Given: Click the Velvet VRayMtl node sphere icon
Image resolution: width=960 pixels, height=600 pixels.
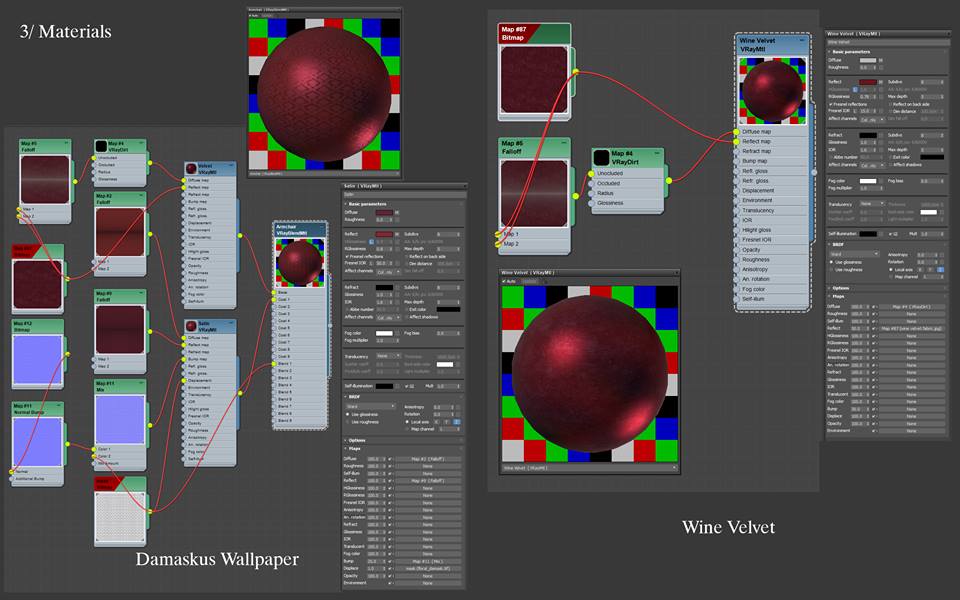Looking at the screenshot, I should (190, 169).
